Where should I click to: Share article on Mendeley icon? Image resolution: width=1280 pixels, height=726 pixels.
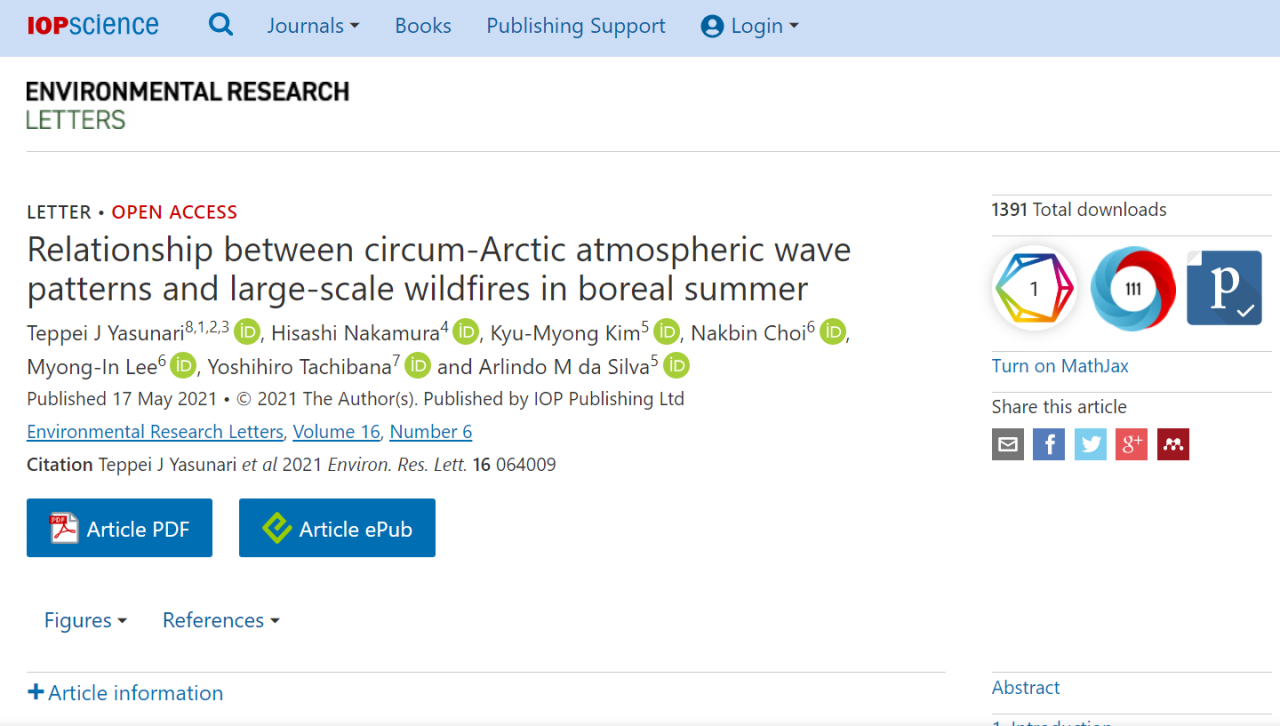point(1173,444)
